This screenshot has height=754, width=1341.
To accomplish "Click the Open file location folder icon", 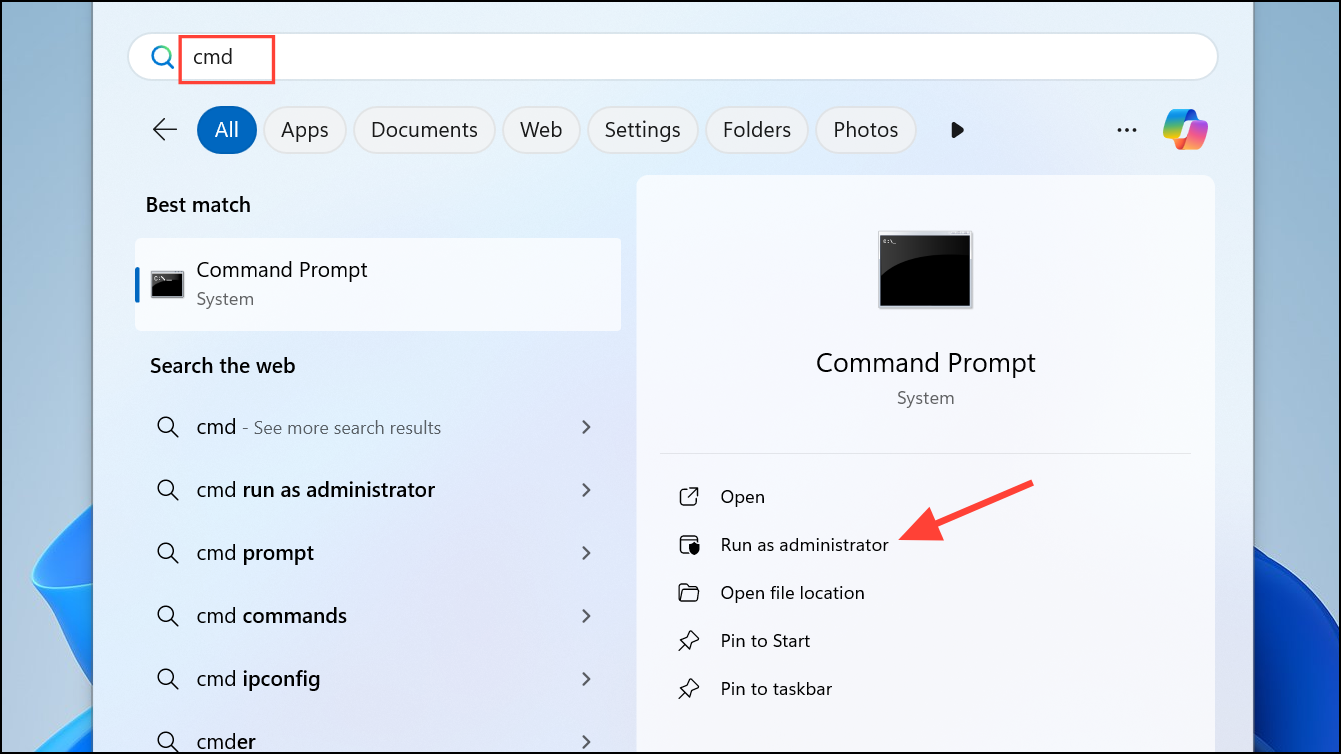I will coord(690,592).
